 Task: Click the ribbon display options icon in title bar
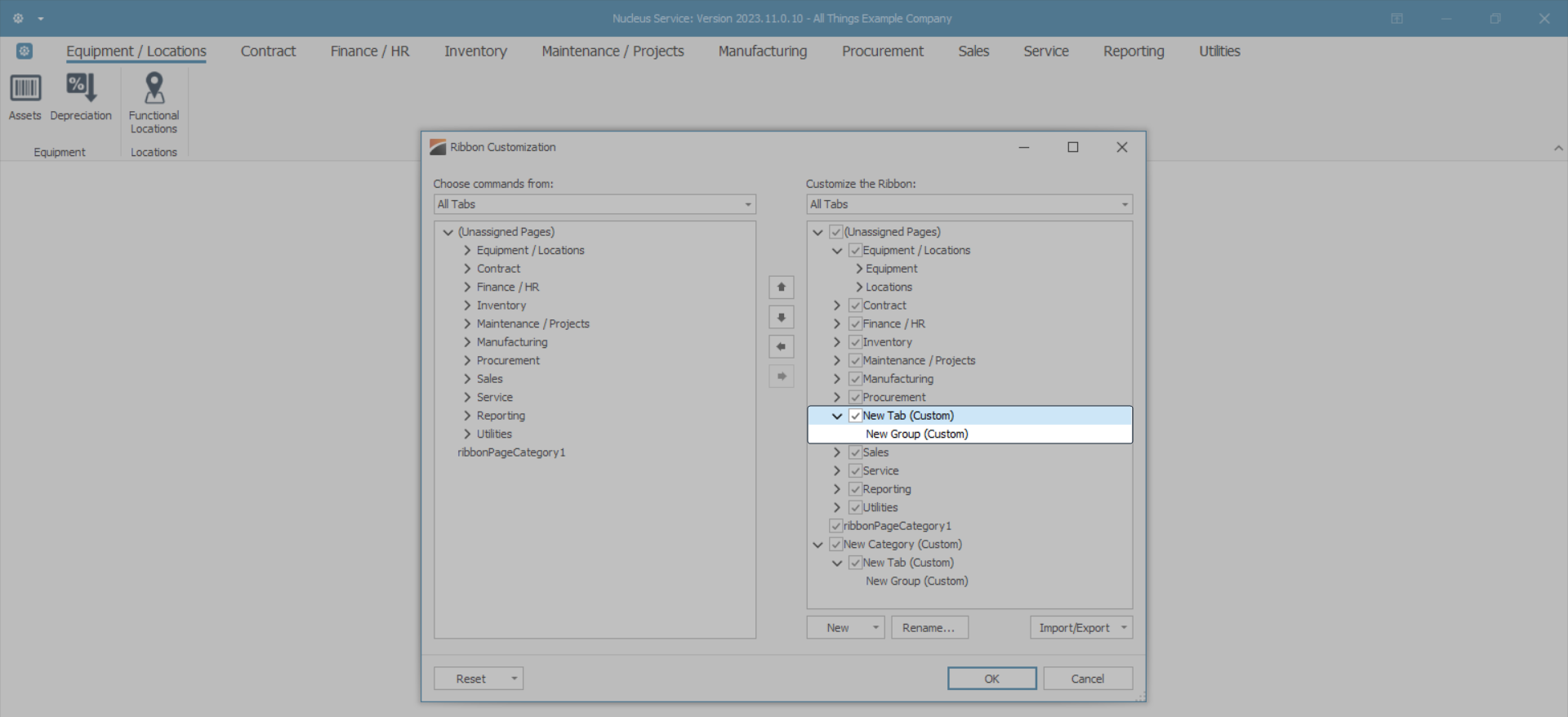point(1397,18)
